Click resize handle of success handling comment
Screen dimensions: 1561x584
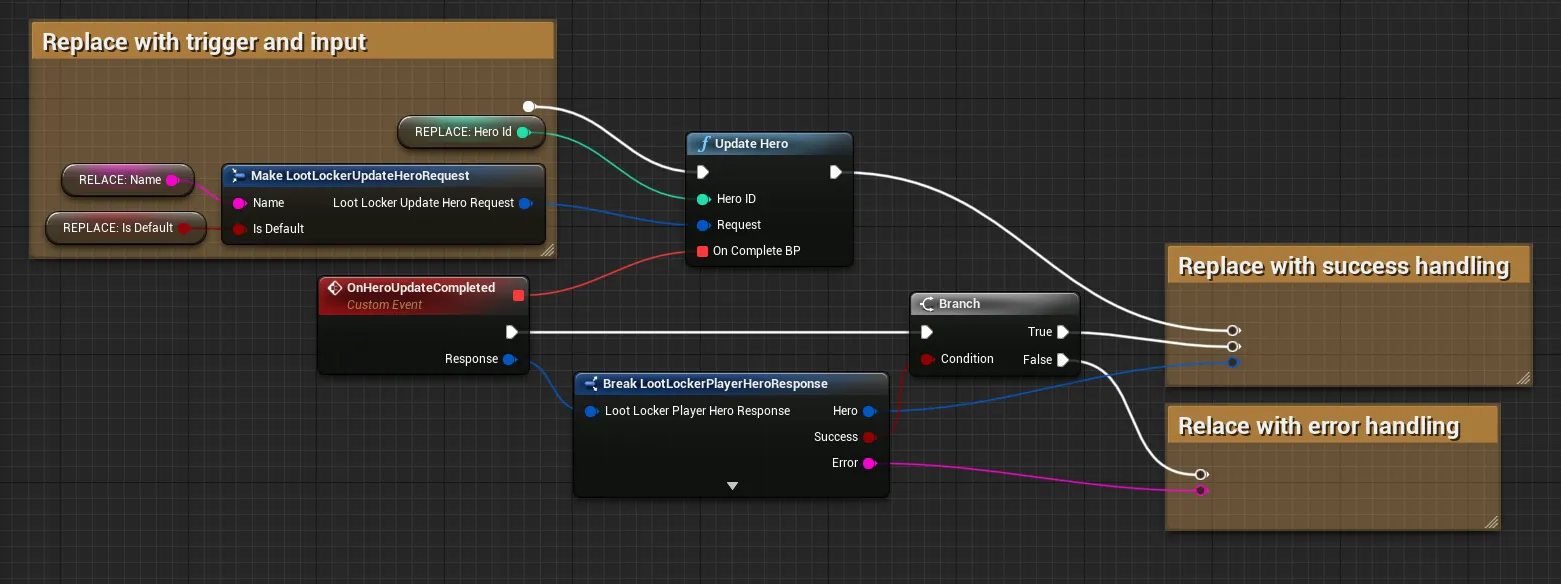[x=1523, y=378]
